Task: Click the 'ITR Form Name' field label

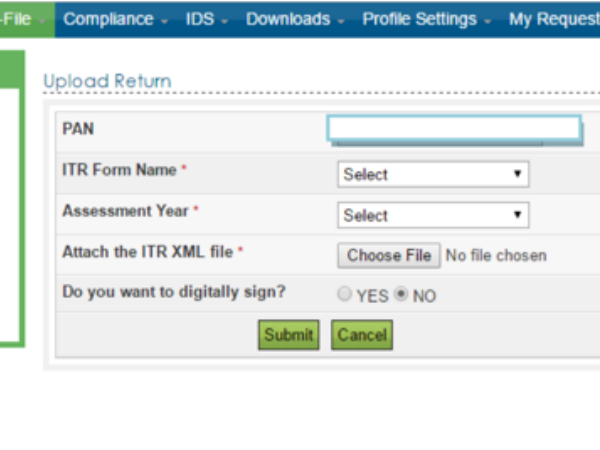Action: click(x=119, y=170)
